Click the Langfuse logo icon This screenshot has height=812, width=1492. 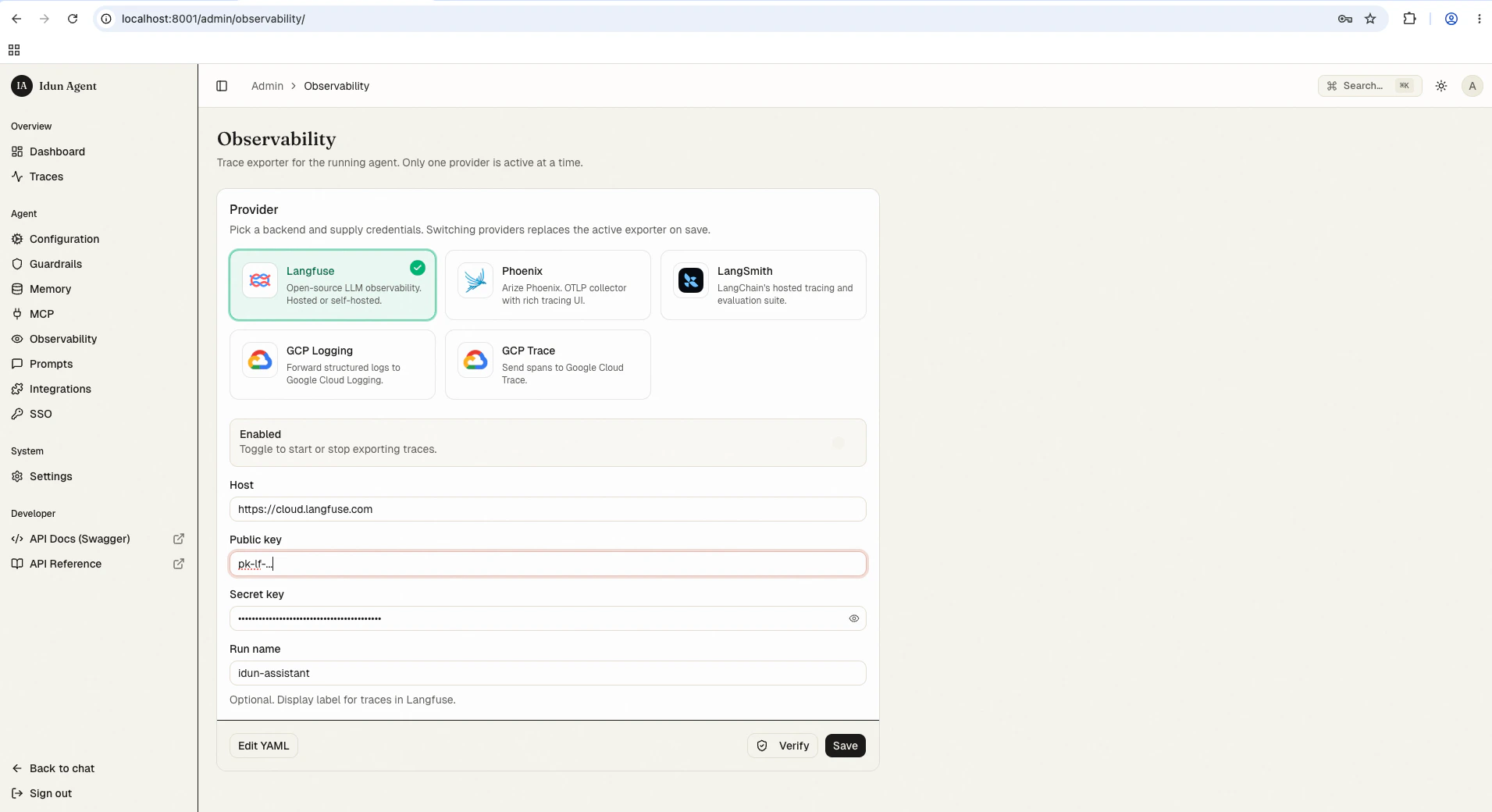pyautogui.click(x=260, y=280)
